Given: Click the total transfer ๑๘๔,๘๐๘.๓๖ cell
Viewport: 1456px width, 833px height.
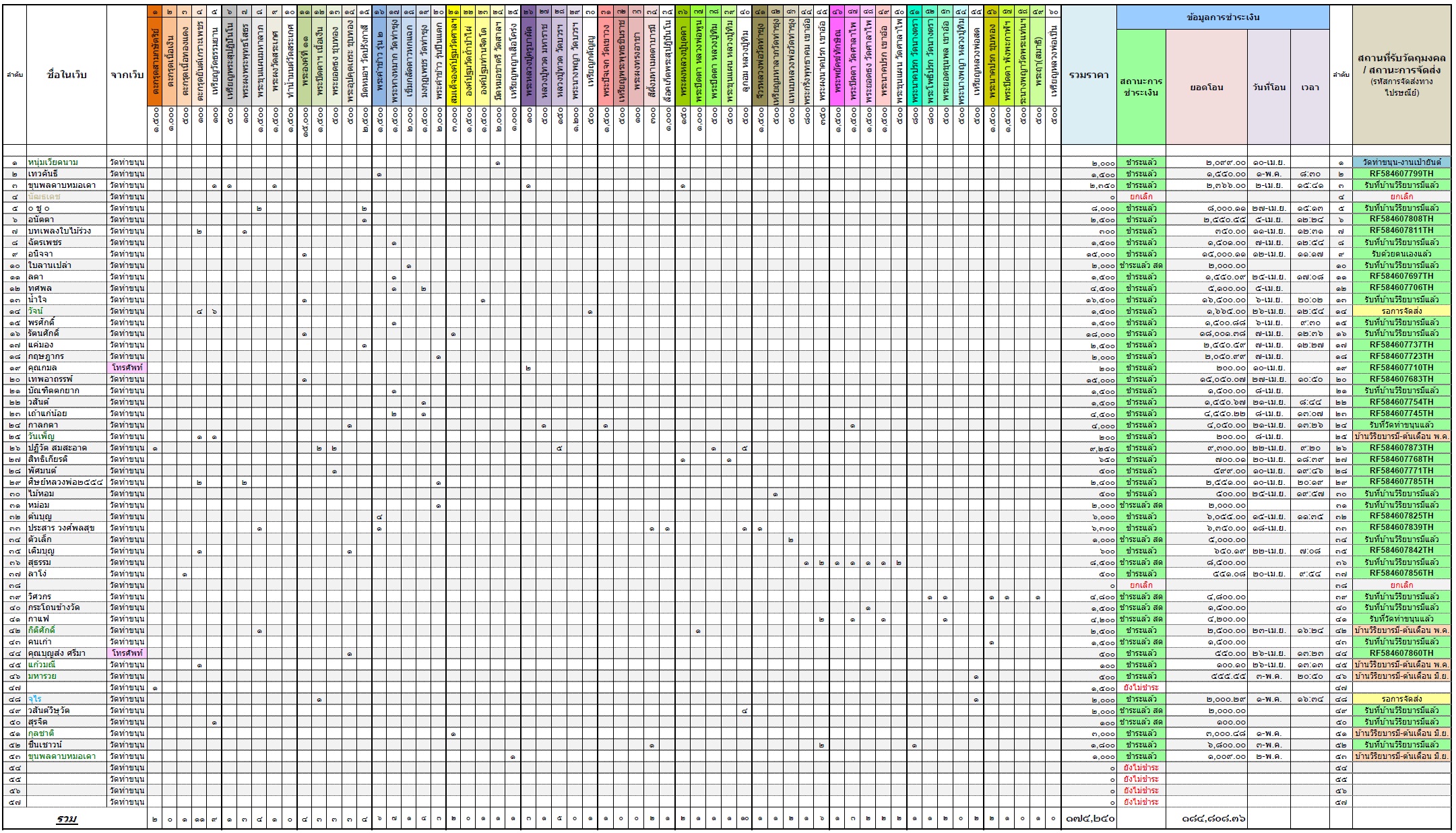Looking at the screenshot, I should (1213, 819).
